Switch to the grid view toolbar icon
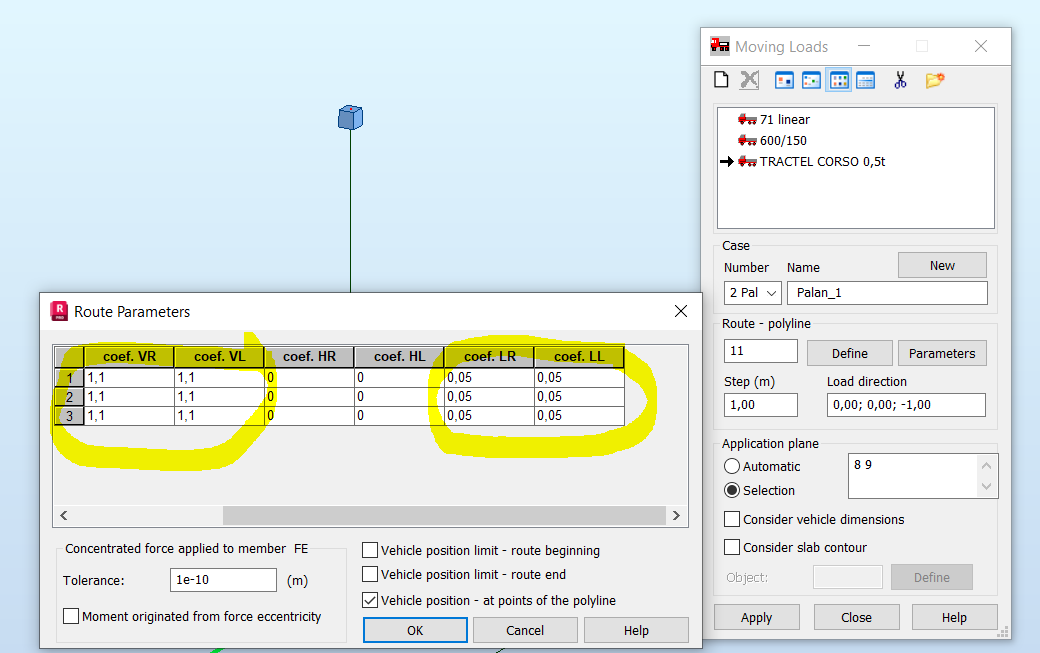Screen dimensions: 1040x653 pyautogui.click(x=839, y=80)
